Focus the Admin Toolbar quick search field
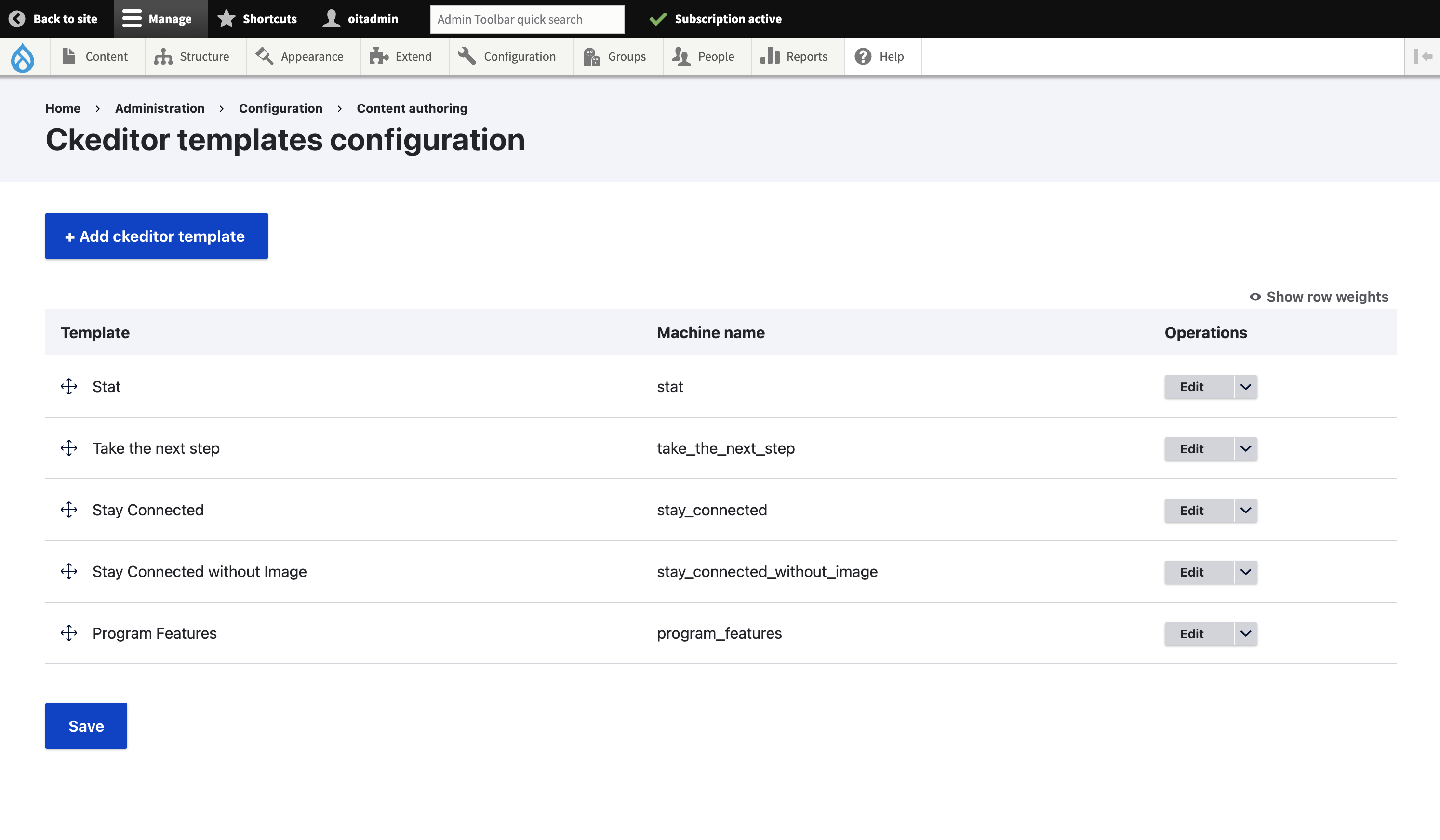The height and width of the screenshot is (840, 1440). coord(527,19)
